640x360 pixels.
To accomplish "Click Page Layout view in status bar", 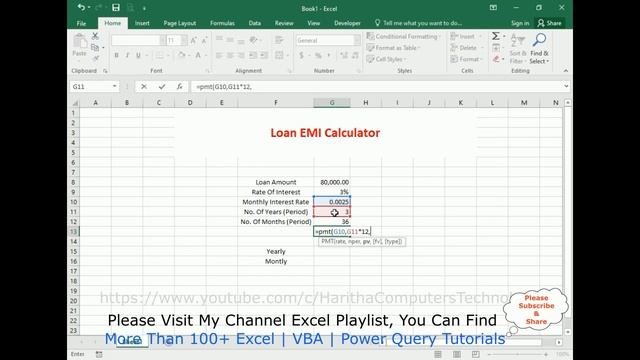I will coord(457,354).
